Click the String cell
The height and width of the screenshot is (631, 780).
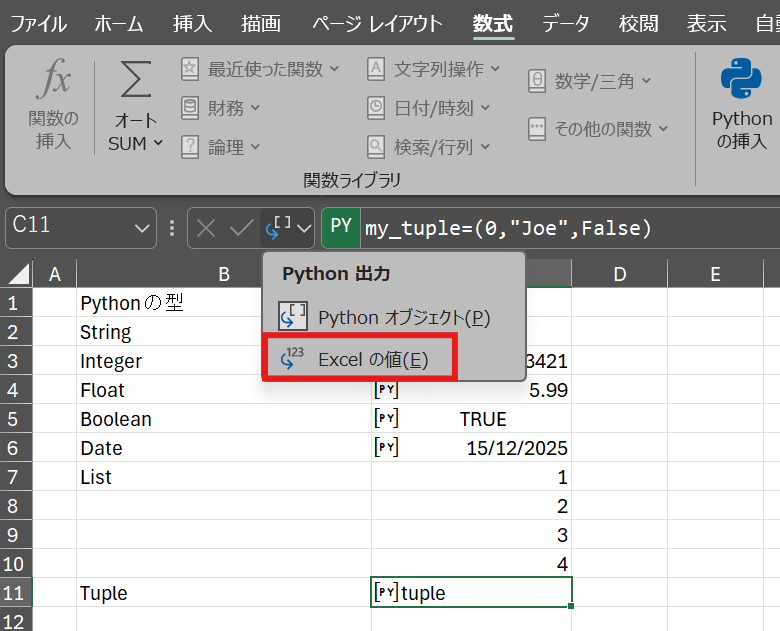[224, 332]
